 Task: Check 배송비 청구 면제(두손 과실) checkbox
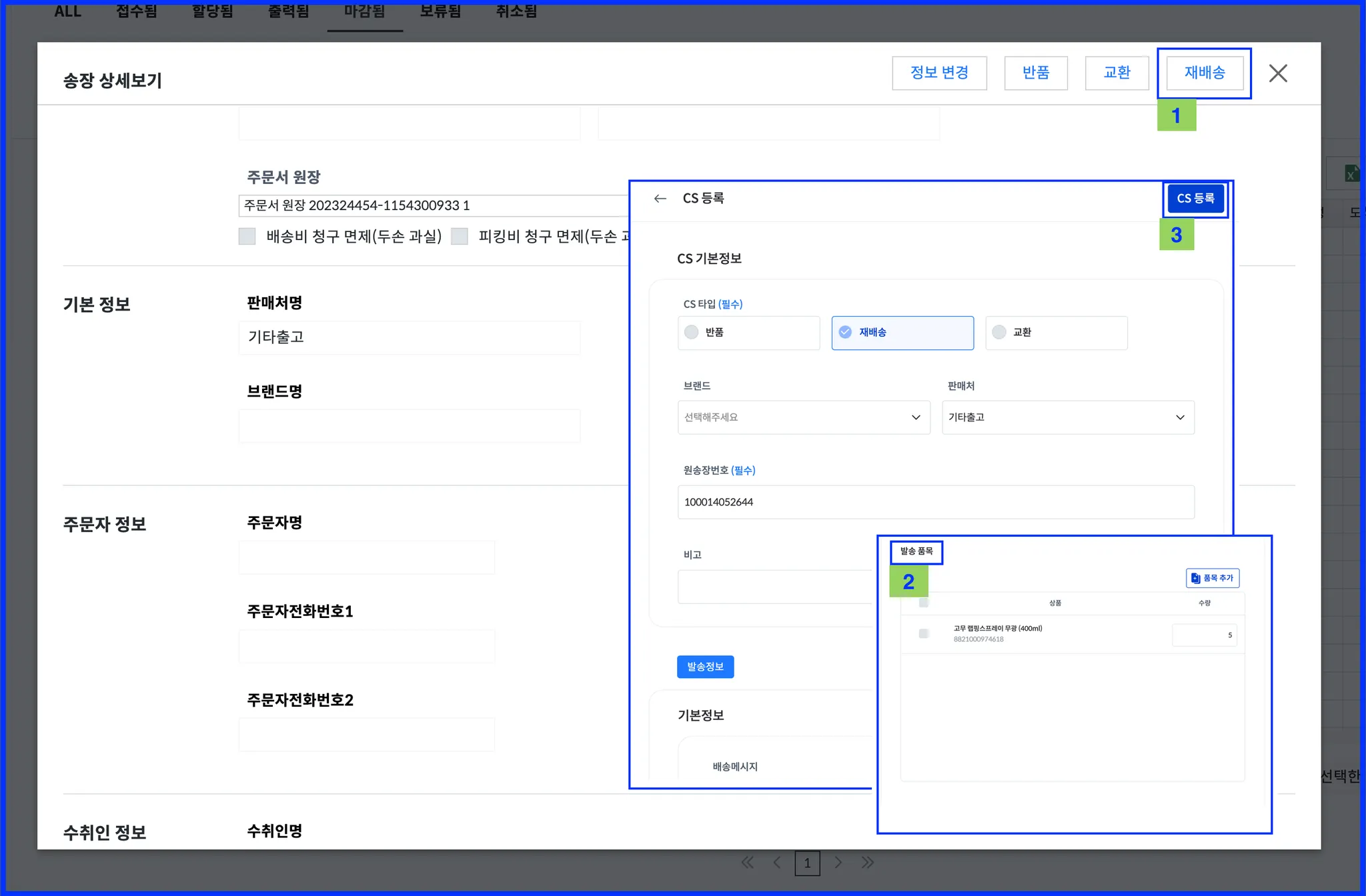(x=247, y=237)
